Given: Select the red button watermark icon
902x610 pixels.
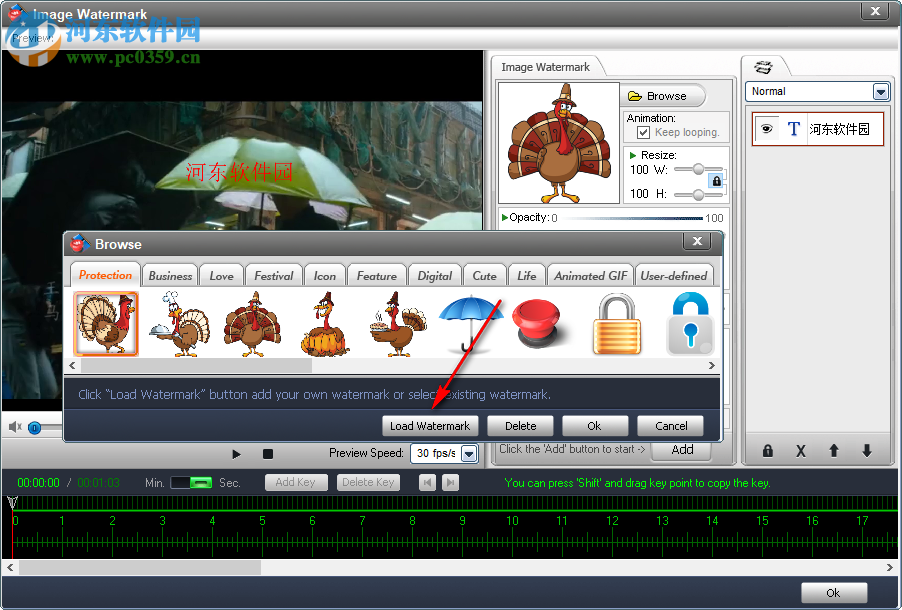Looking at the screenshot, I should (x=539, y=322).
